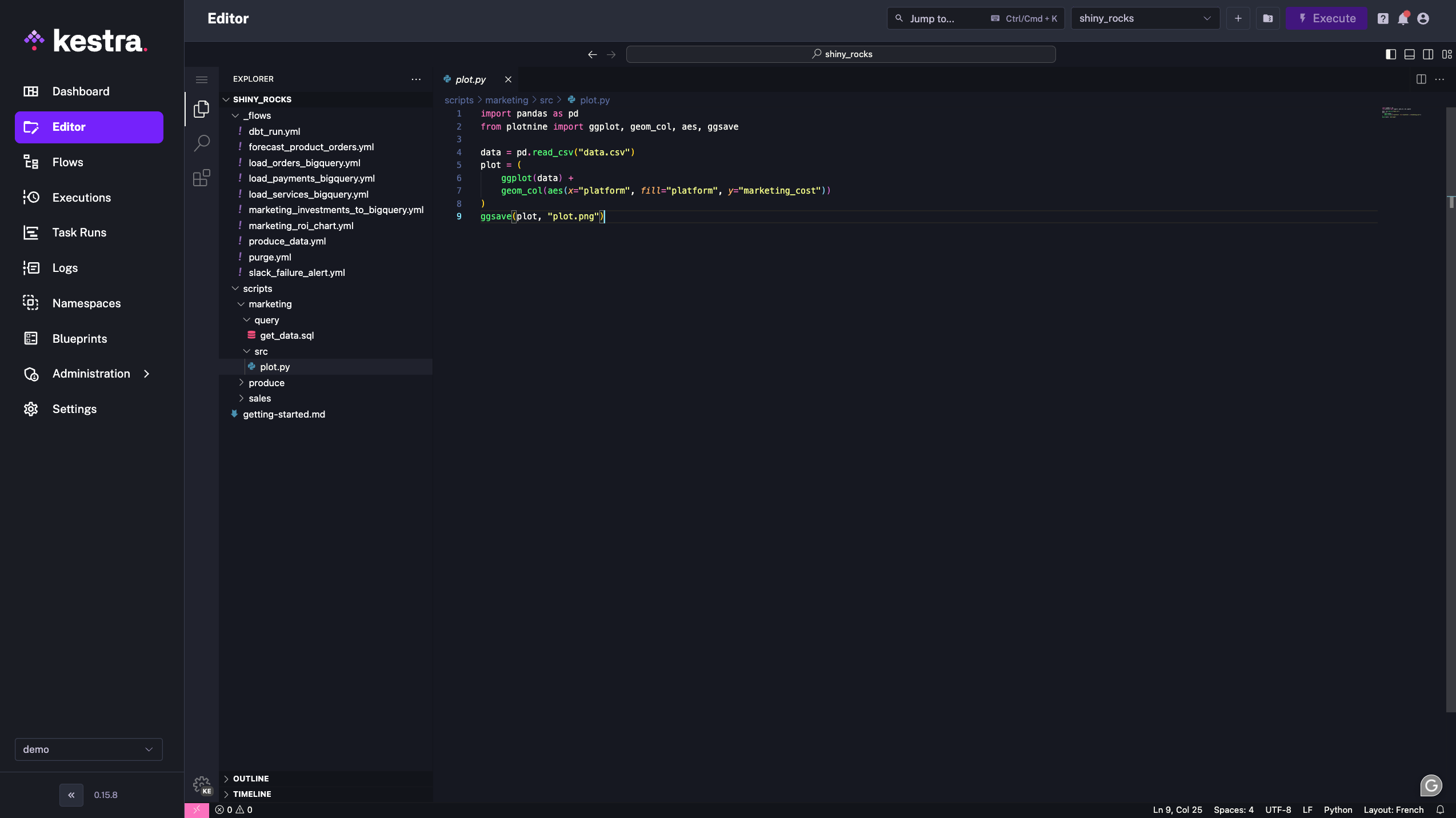Click the Execute button
Viewport: 1456px width, 818px height.
click(x=1326, y=18)
